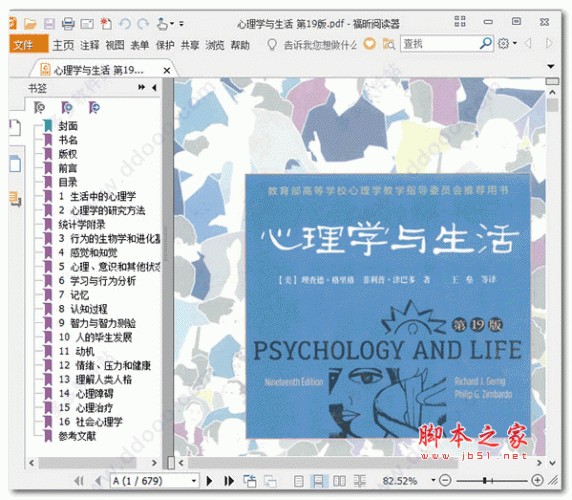Open bookmark 参考文献
572x500 pixels.
point(77,436)
